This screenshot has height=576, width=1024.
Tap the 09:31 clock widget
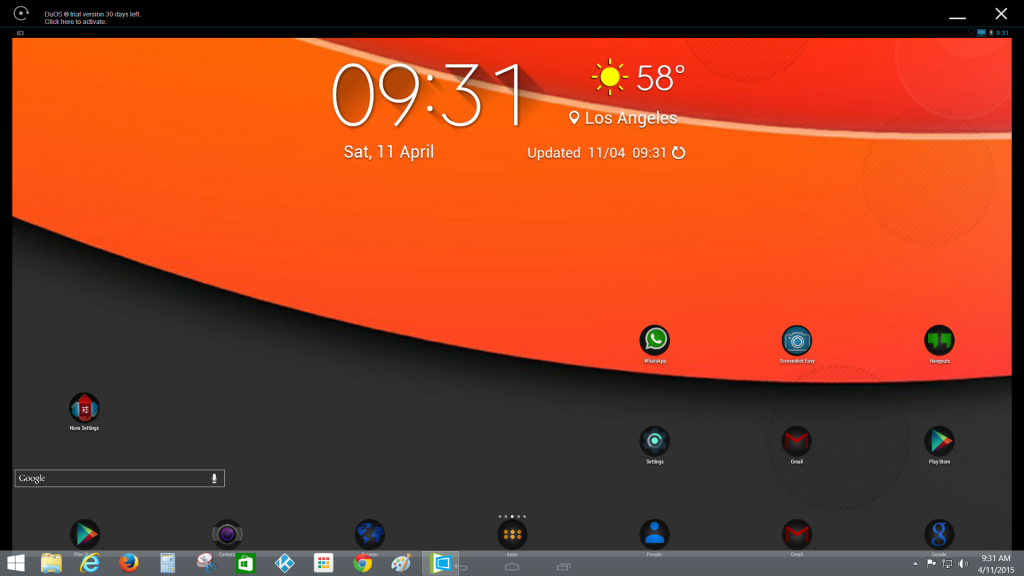[x=428, y=95]
